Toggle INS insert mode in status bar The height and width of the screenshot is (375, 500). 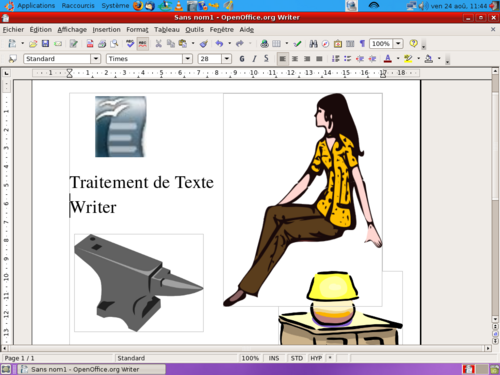(x=274, y=358)
